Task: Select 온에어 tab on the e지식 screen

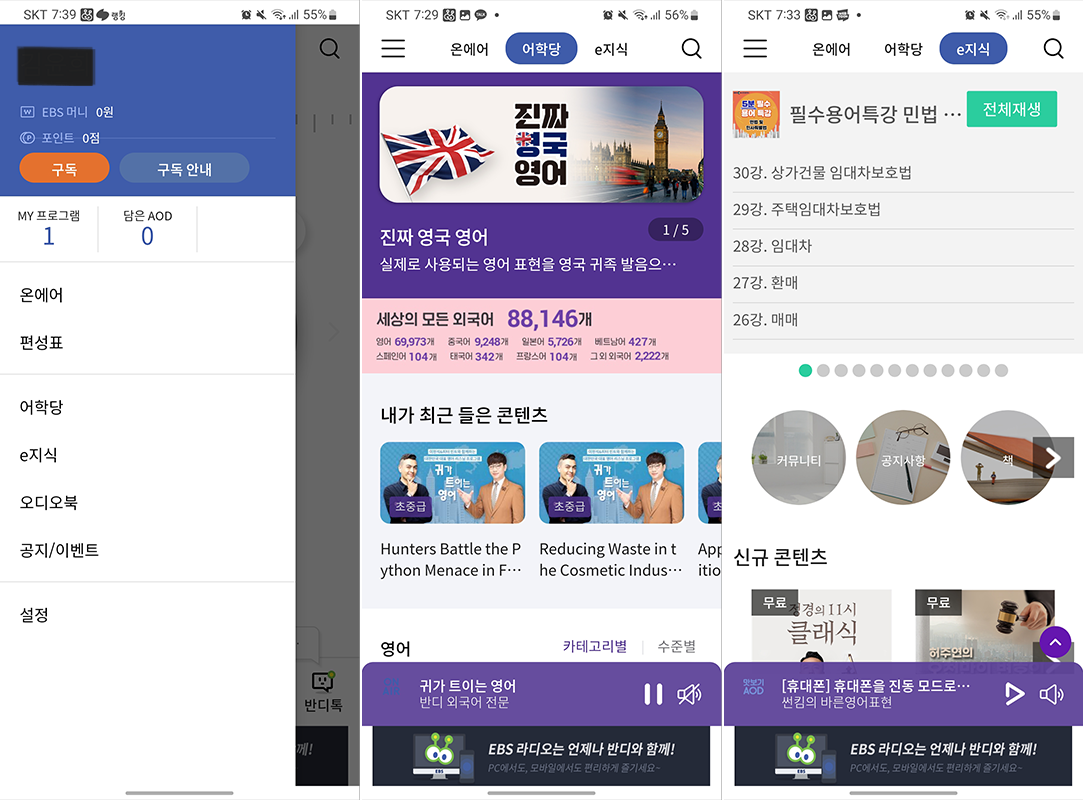Action: pyautogui.click(x=832, y=49)
